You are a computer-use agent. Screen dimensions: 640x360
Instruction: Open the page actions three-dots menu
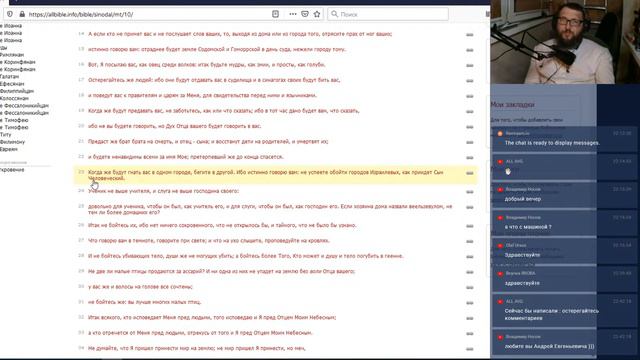point(293,14)
